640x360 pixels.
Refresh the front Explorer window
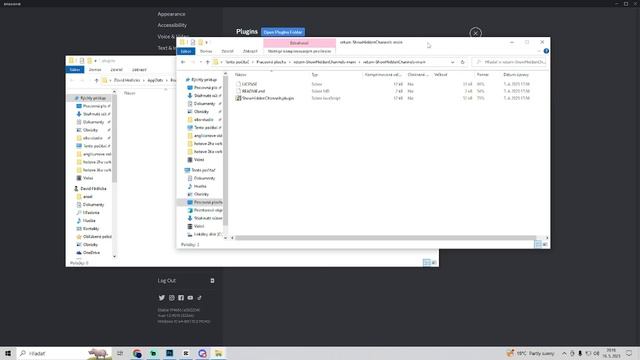462,62
